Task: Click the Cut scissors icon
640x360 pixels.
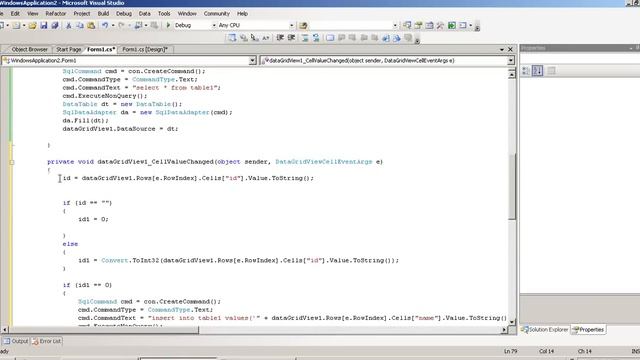Action: (69, 25)
